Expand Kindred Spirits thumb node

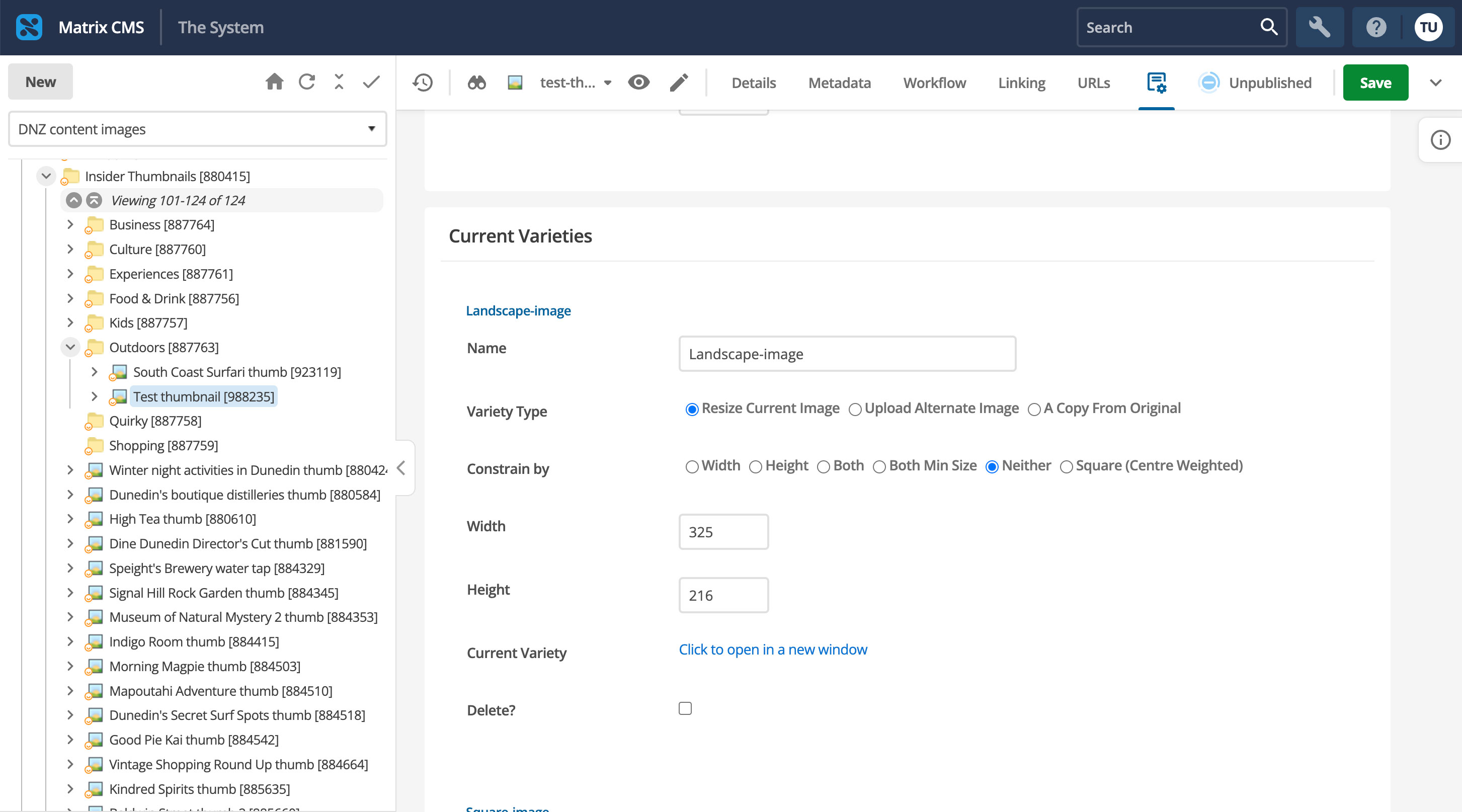pyautogui.click(x=70, y=789)
